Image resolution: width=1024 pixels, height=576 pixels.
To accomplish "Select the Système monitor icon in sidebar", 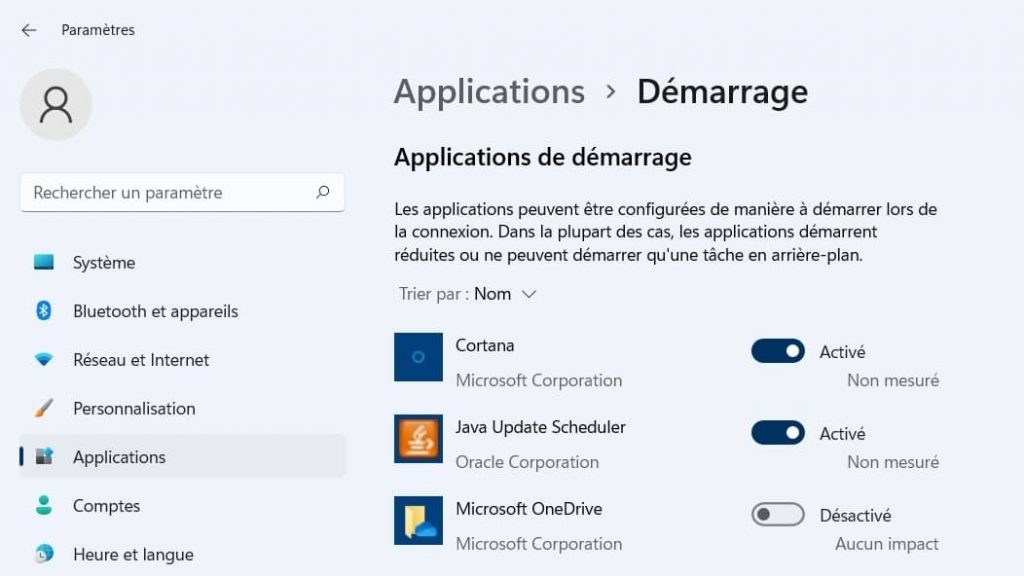I will coord(44,262).
